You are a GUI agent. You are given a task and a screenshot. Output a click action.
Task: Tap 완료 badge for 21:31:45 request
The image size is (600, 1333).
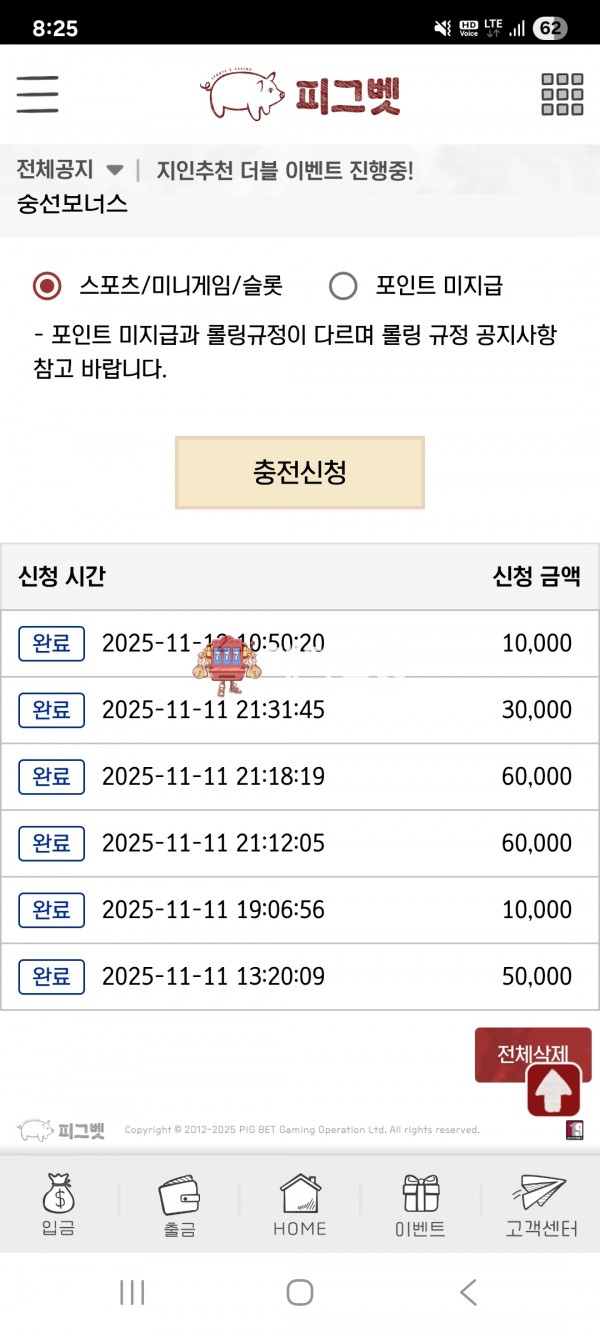point(51,710)
